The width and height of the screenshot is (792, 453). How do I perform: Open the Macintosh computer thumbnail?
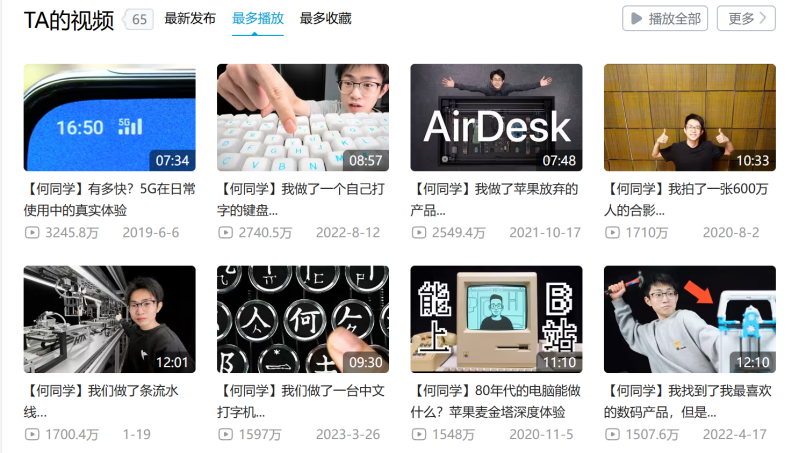[x=496, y=319]
